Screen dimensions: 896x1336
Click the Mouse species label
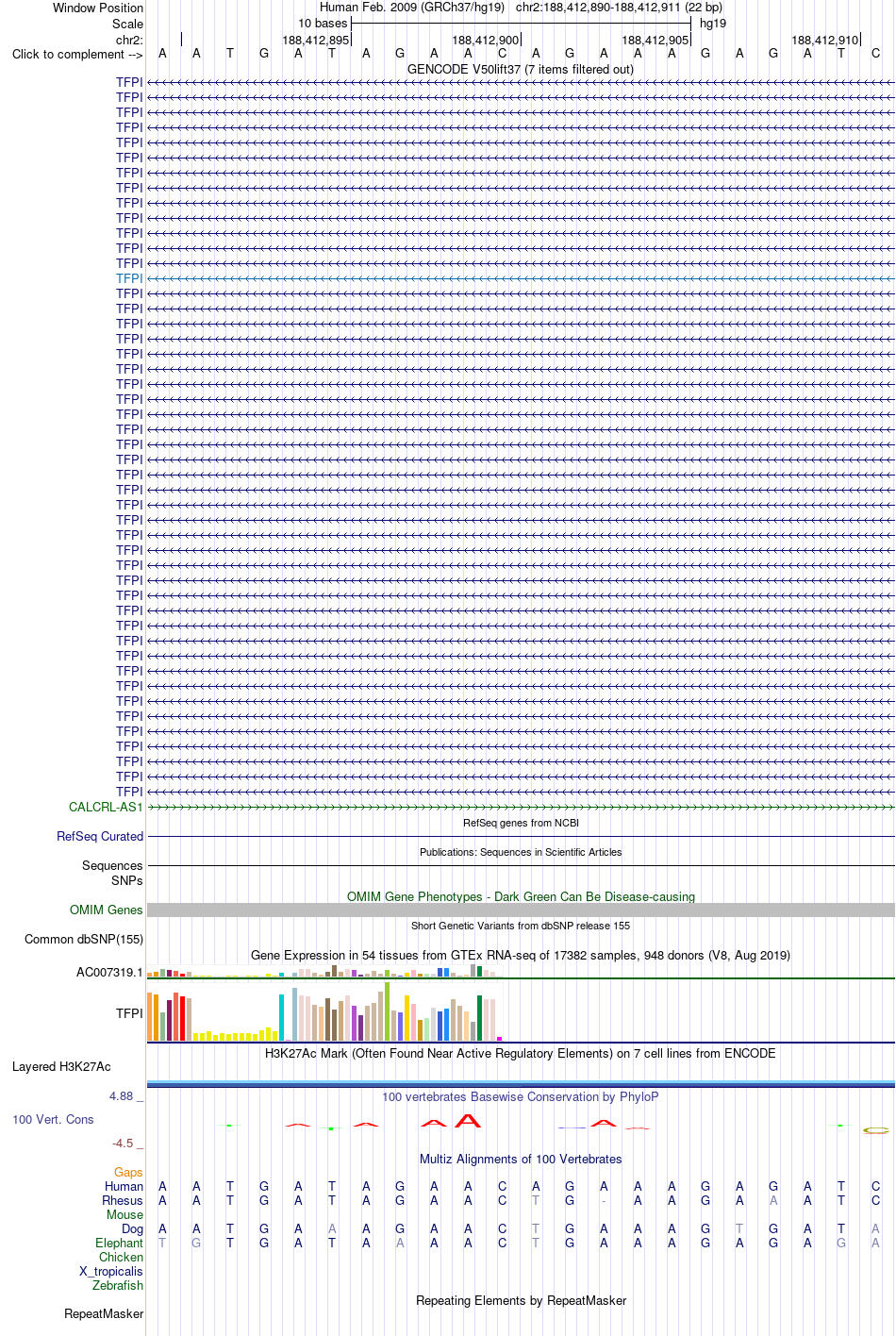[124, 1214]
